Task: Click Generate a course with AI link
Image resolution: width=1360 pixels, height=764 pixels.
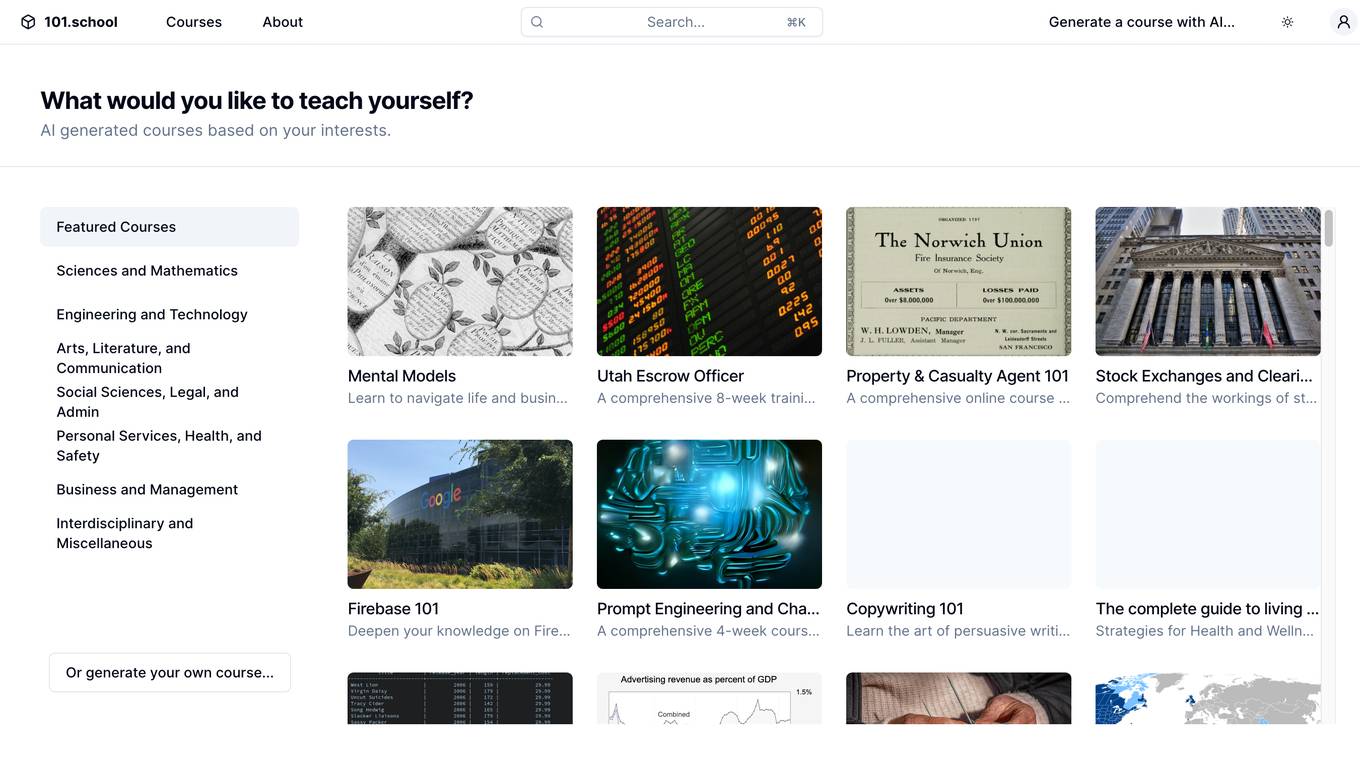Action: pyautogui.click(x=1142, y=22)
